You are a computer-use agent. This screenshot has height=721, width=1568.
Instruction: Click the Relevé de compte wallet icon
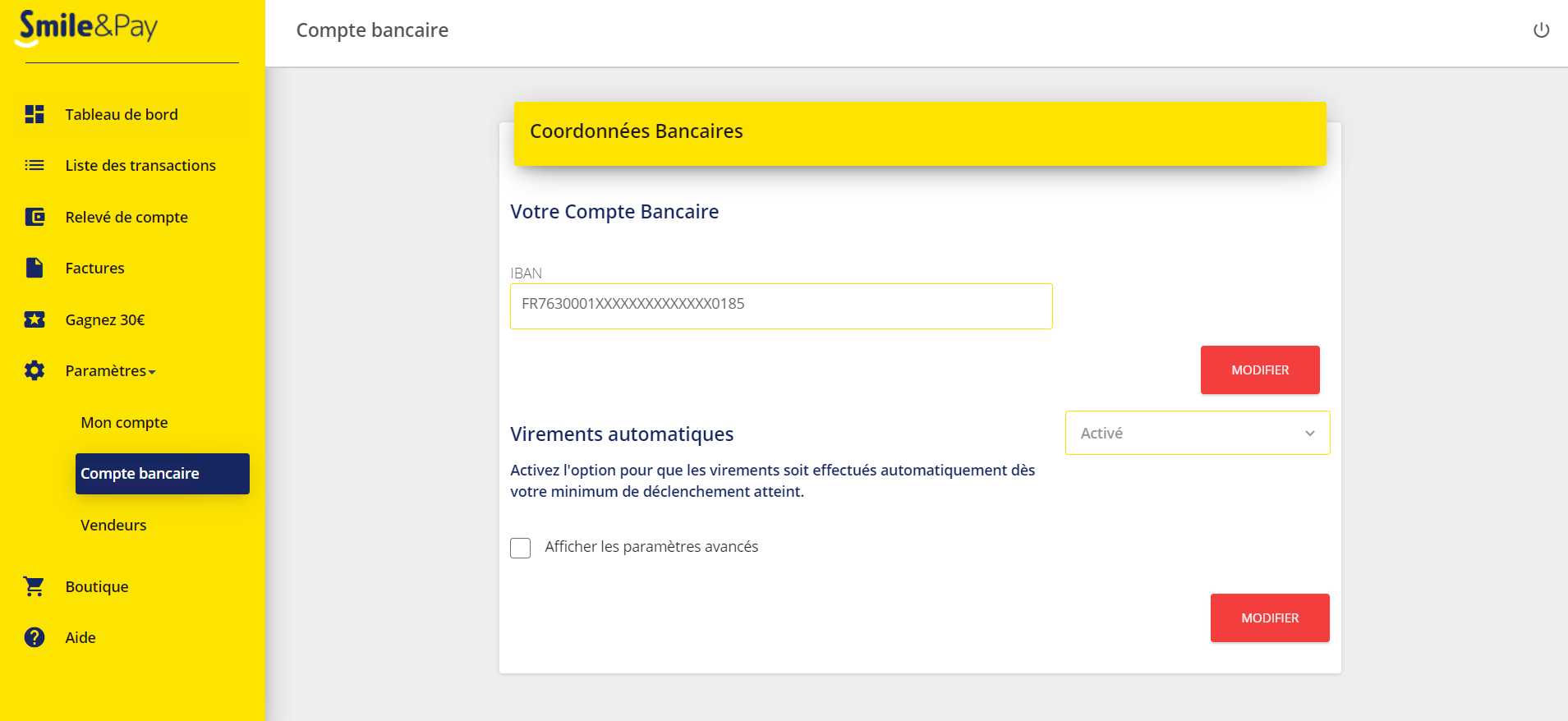34,217
